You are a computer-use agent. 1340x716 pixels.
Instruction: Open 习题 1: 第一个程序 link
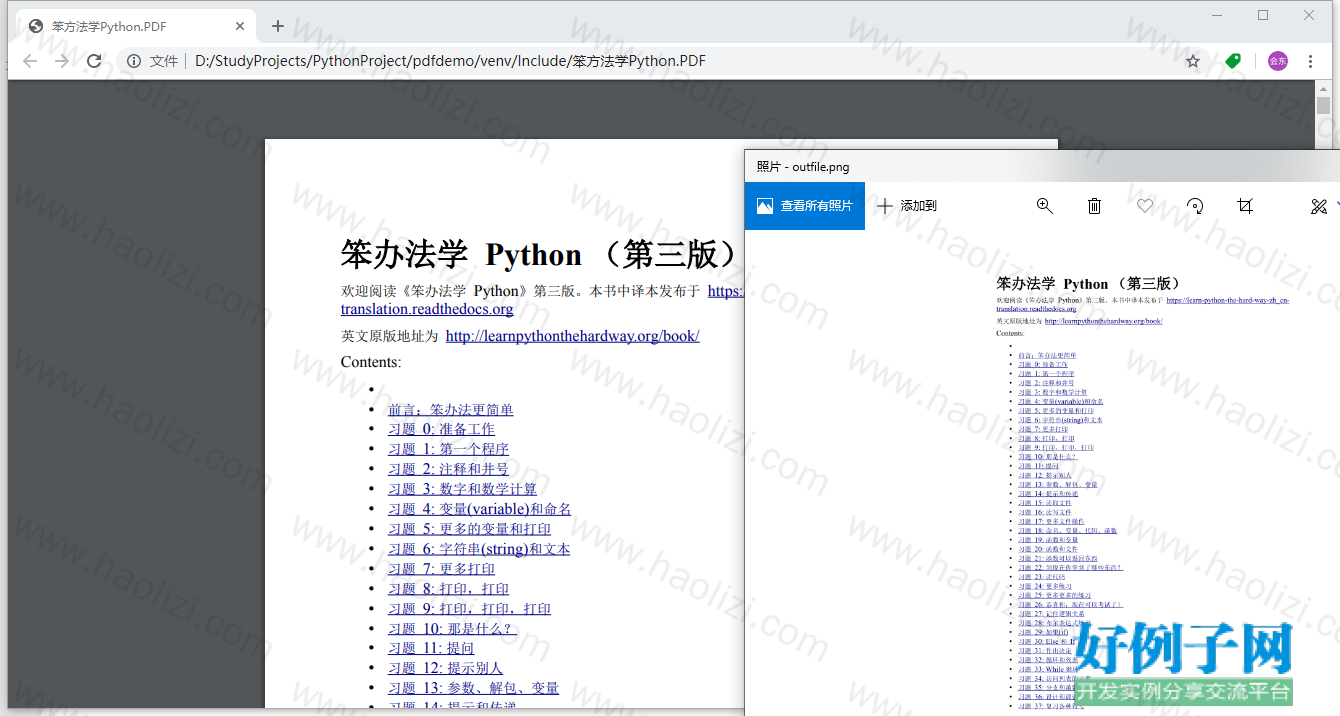[448, 449]
